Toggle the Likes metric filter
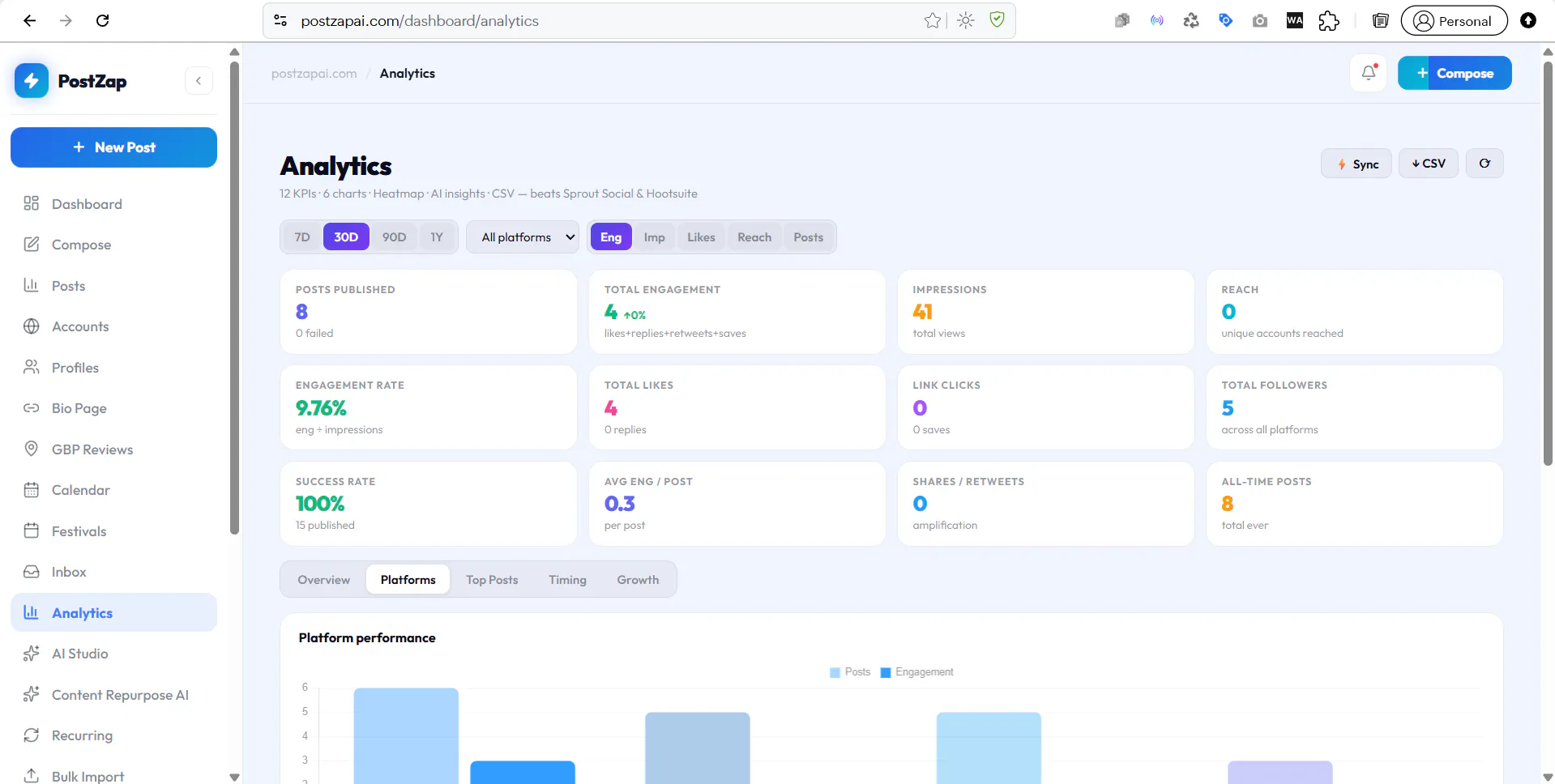This screenshot has height=784, width=1555. 701,237
